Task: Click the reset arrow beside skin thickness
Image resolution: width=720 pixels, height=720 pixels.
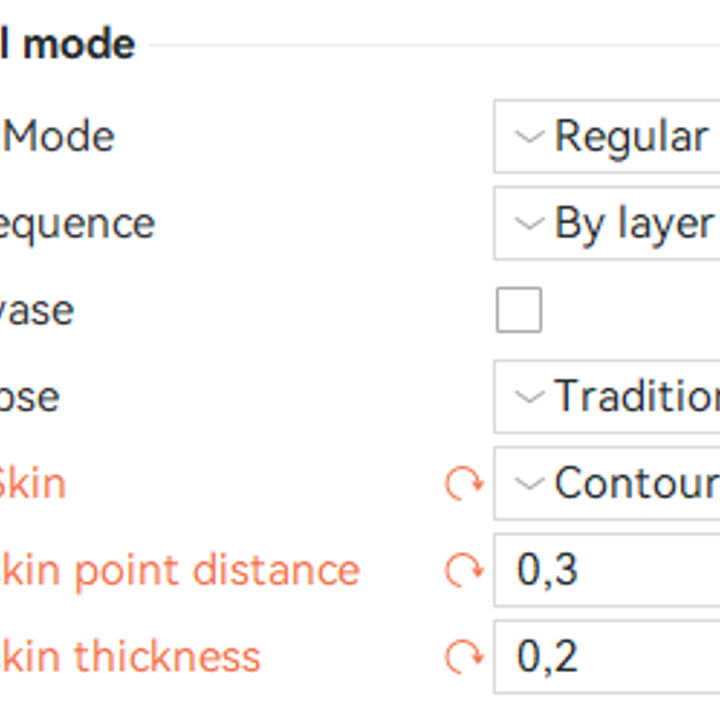Action: (x=464, y=657)
